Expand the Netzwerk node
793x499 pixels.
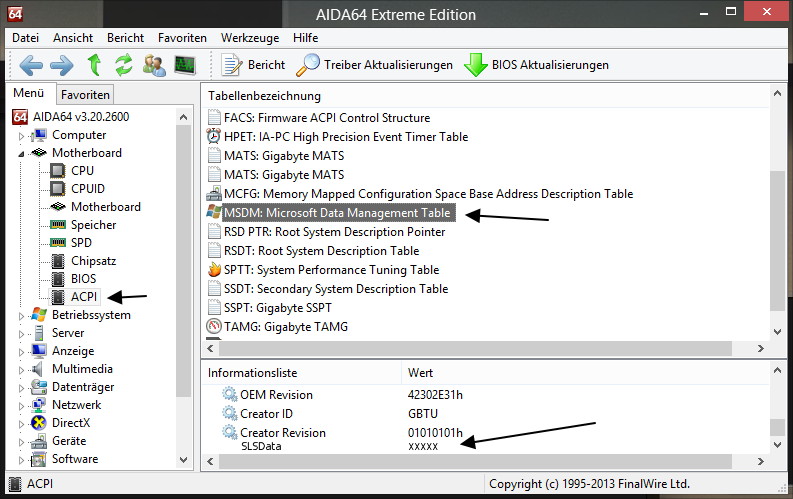(x=21, y=405)
